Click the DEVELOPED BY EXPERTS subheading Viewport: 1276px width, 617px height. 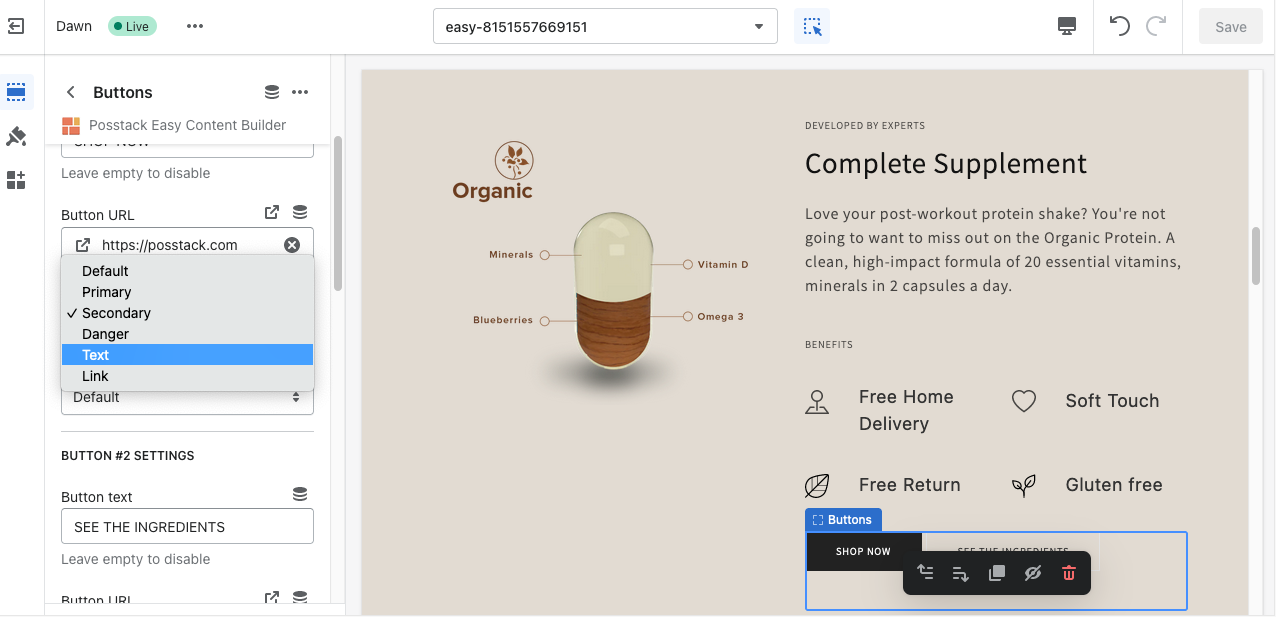click(x=865, y=126)
